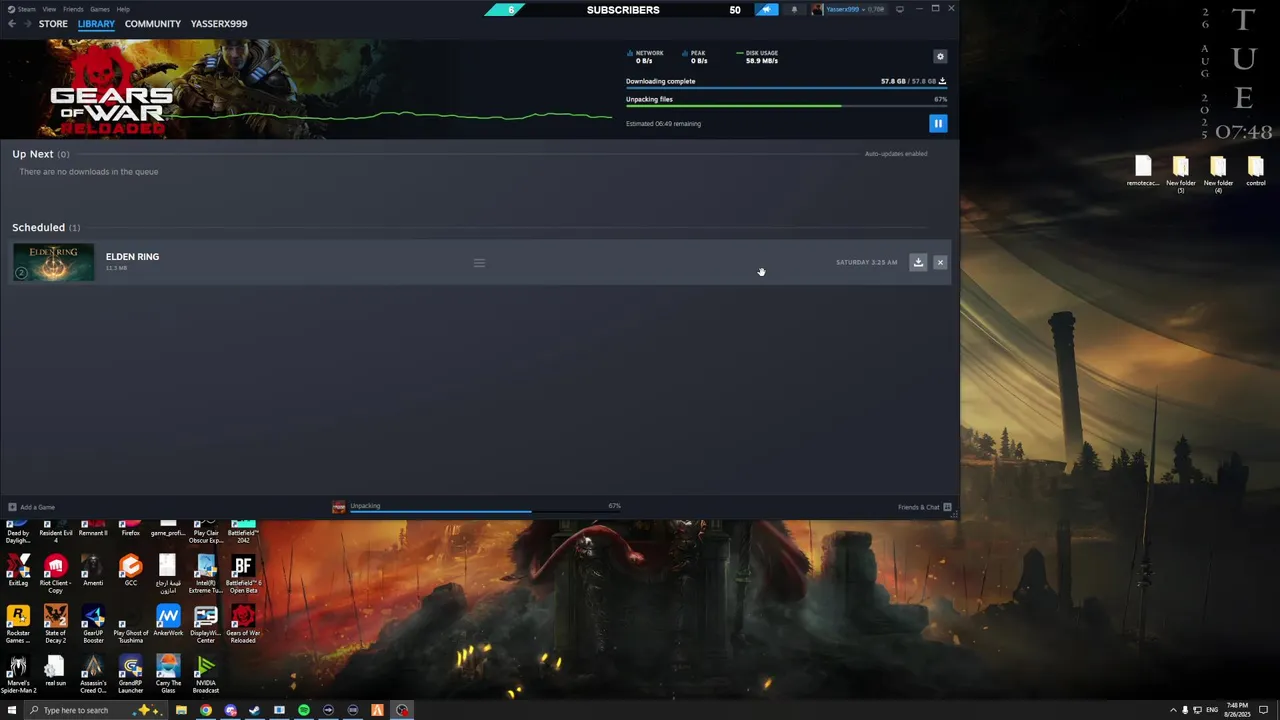Open the Help menu
The image size is (1280, 720).
(x=123, y=9)
